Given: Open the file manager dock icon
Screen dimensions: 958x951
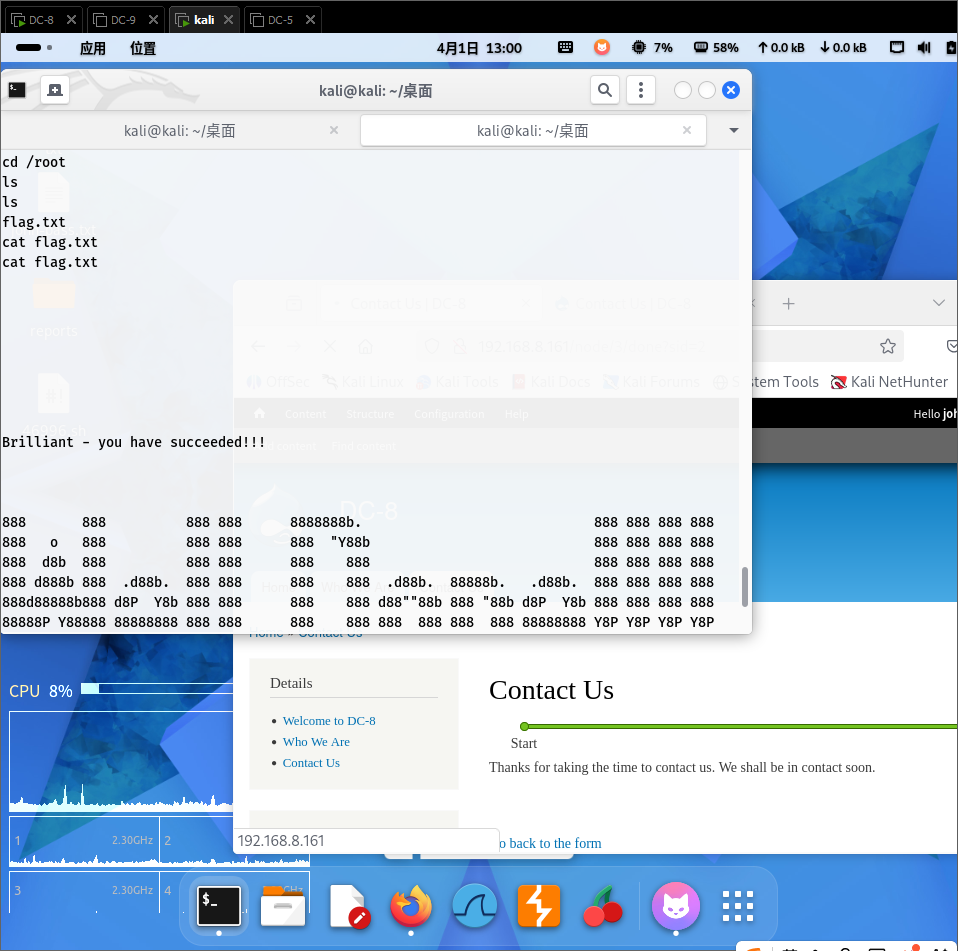Looking at the screenshot, I should [282, 906].
